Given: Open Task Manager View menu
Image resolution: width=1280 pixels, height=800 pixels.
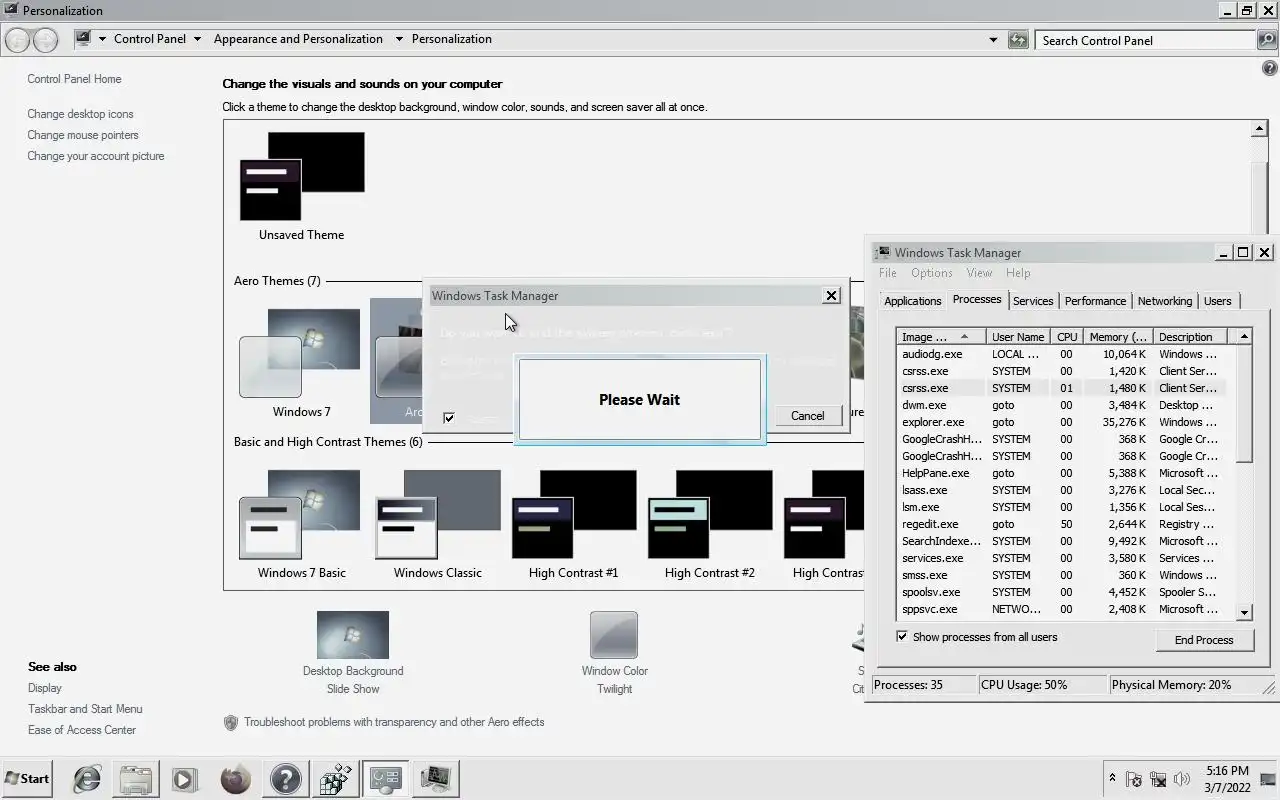Looking at the screenshot, I should (x=979, y=273).
